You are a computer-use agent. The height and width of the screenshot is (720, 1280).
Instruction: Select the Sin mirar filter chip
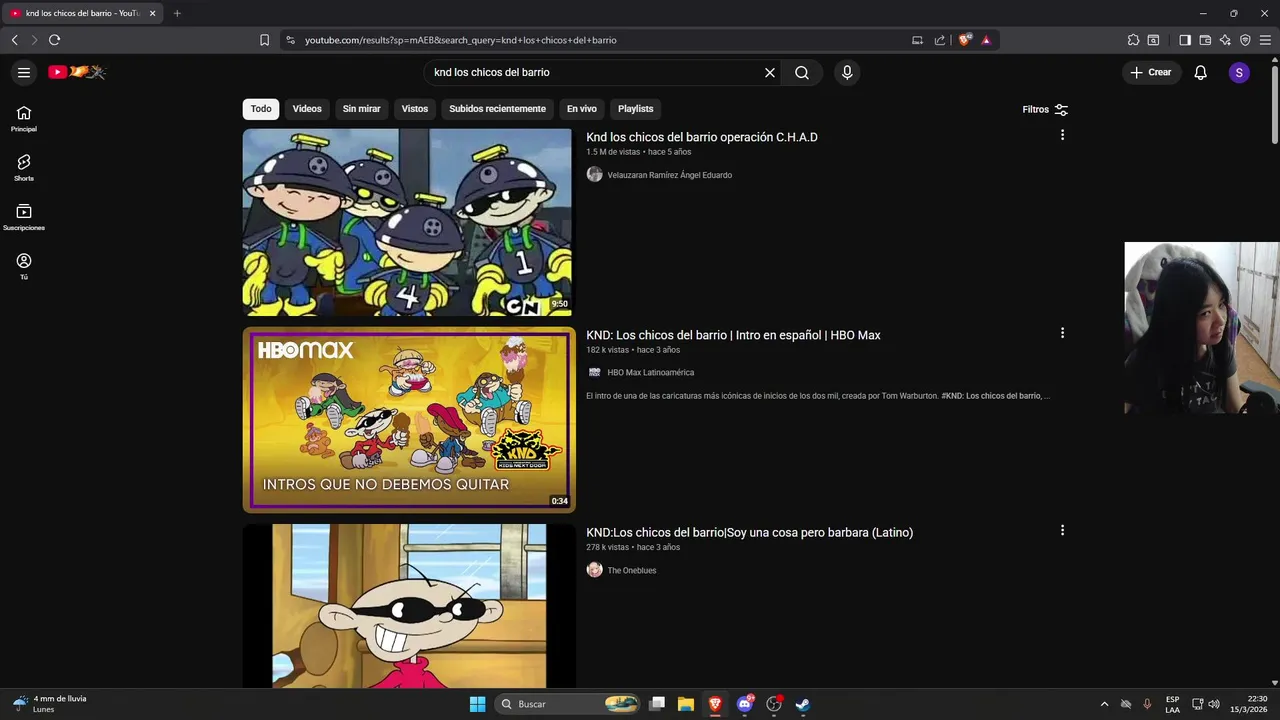pyautogui.click(x=361, y=109)
